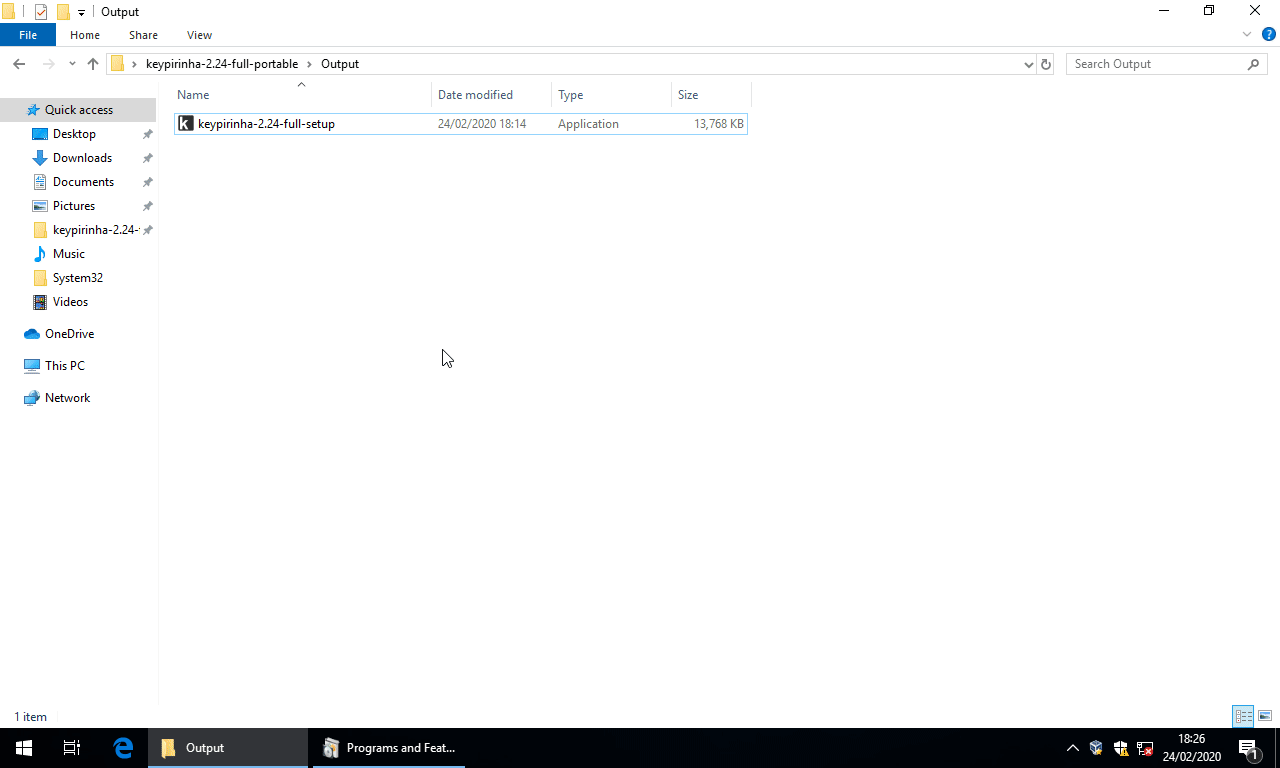This screenshot has width=1280, height=768.
Task: Click the Downloads arrow icon
Action: pos(40,158)
